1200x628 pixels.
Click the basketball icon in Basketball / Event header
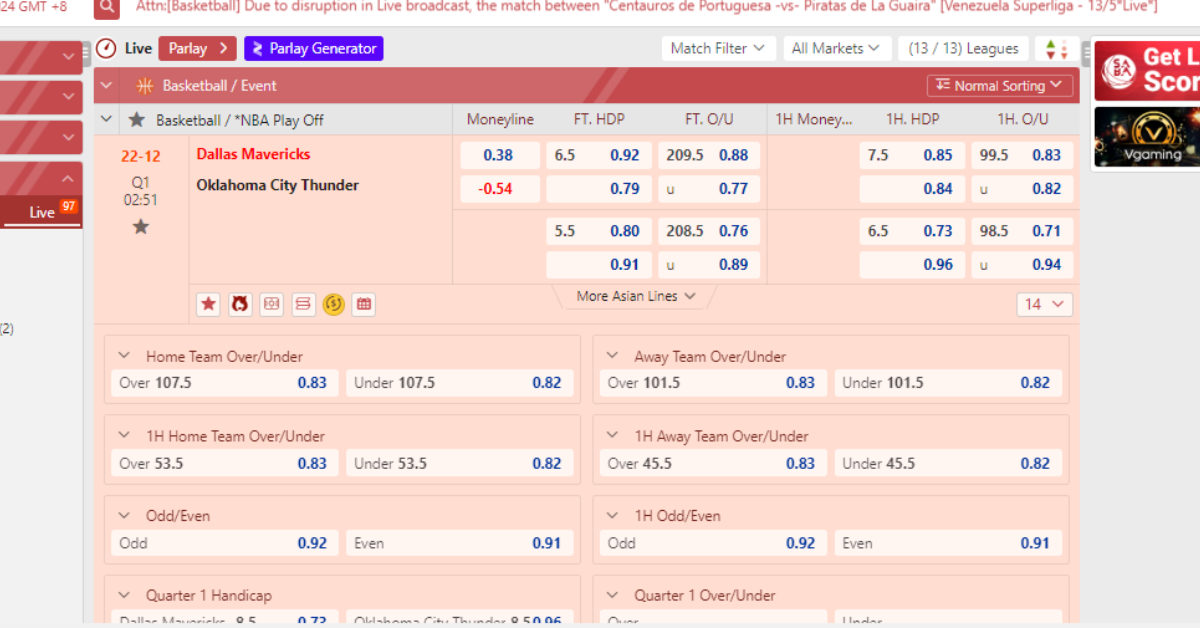pos(145,86)
